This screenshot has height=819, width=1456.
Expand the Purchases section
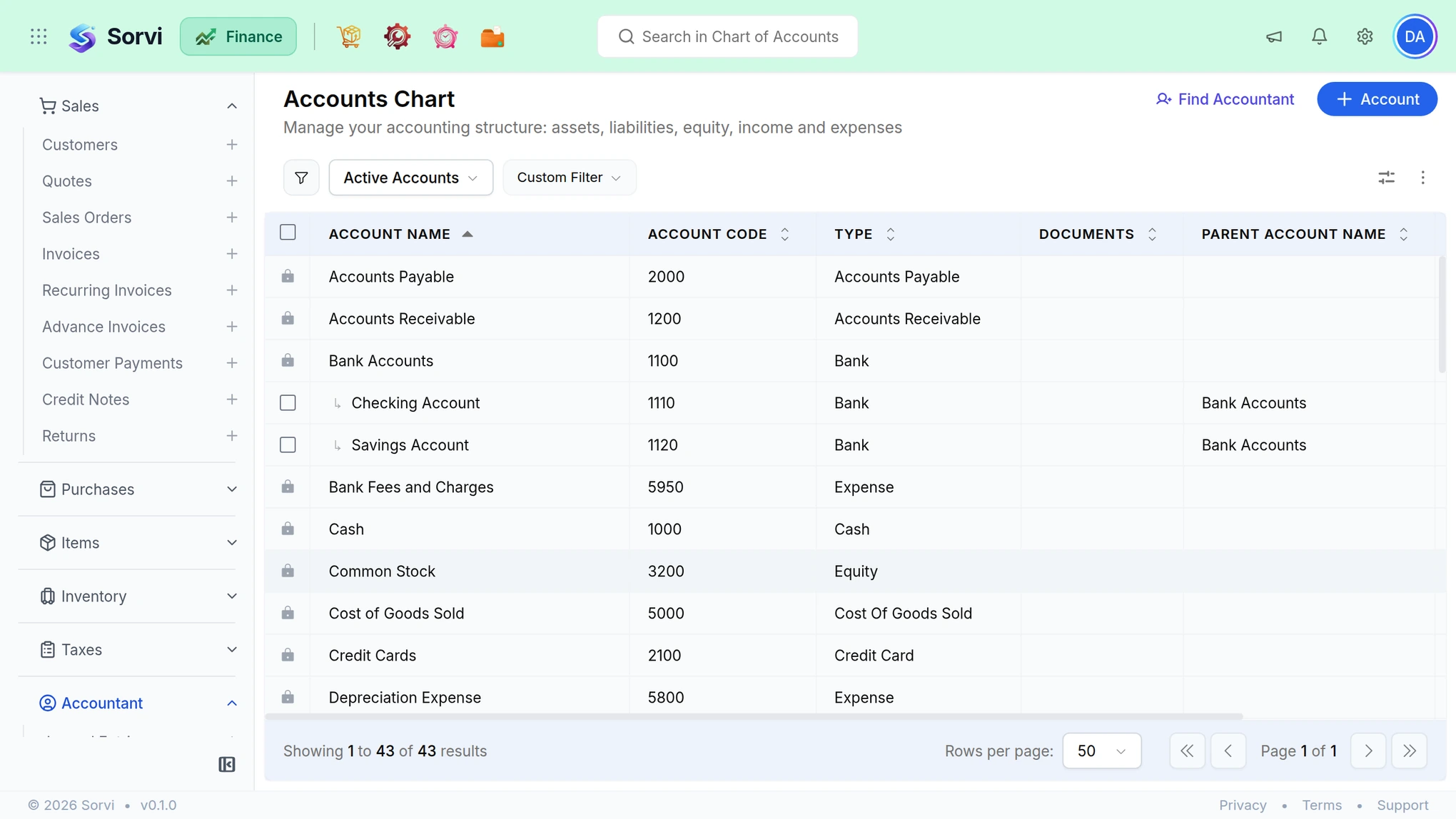coord(231,489)
